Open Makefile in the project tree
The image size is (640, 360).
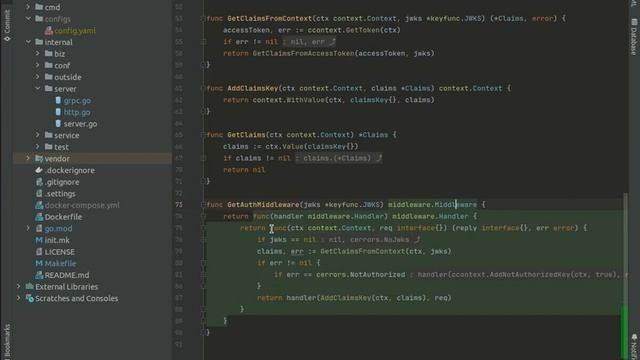60,263
